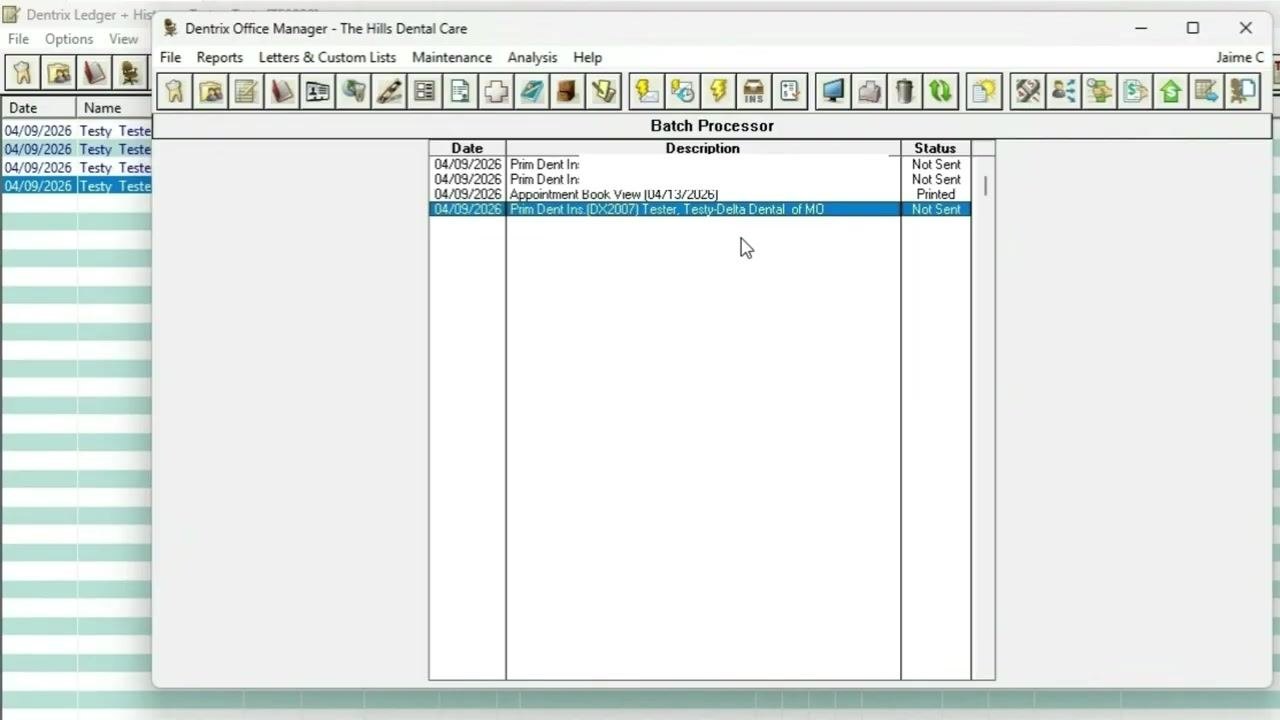The height and width of the screenshot is (720, 1280).
Task: Click the tooth icon in the Ledger window toolbar
Action: 23,73
